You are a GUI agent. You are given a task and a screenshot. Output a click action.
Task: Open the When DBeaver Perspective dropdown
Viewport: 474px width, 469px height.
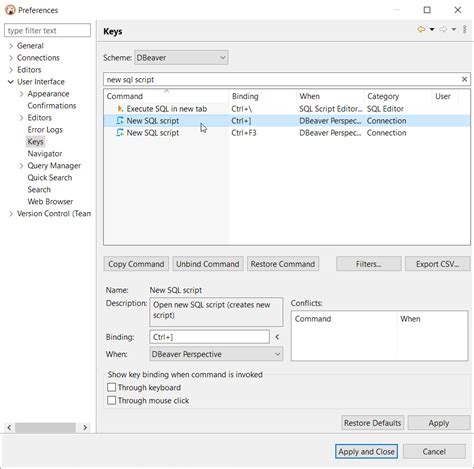click(216, 354)
